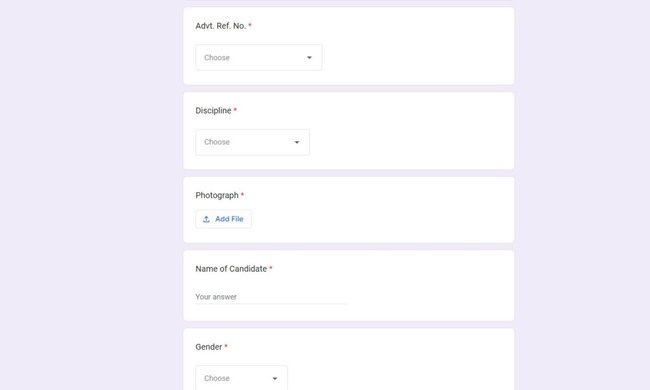Click the red asterisk next to Photograph

click(x=243, y=194)
